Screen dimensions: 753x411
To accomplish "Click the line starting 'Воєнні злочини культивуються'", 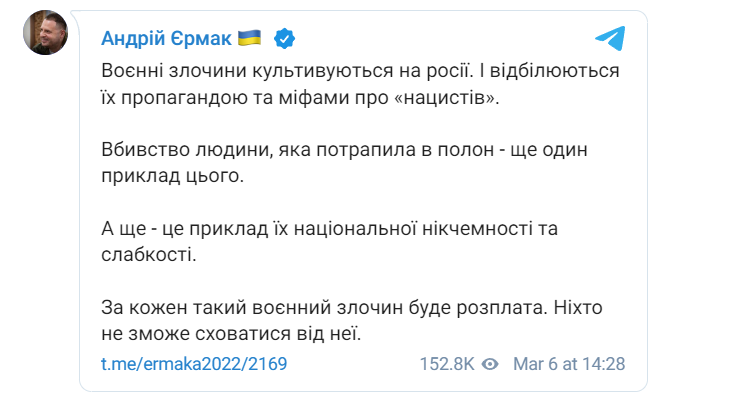I will pos(360,71).
